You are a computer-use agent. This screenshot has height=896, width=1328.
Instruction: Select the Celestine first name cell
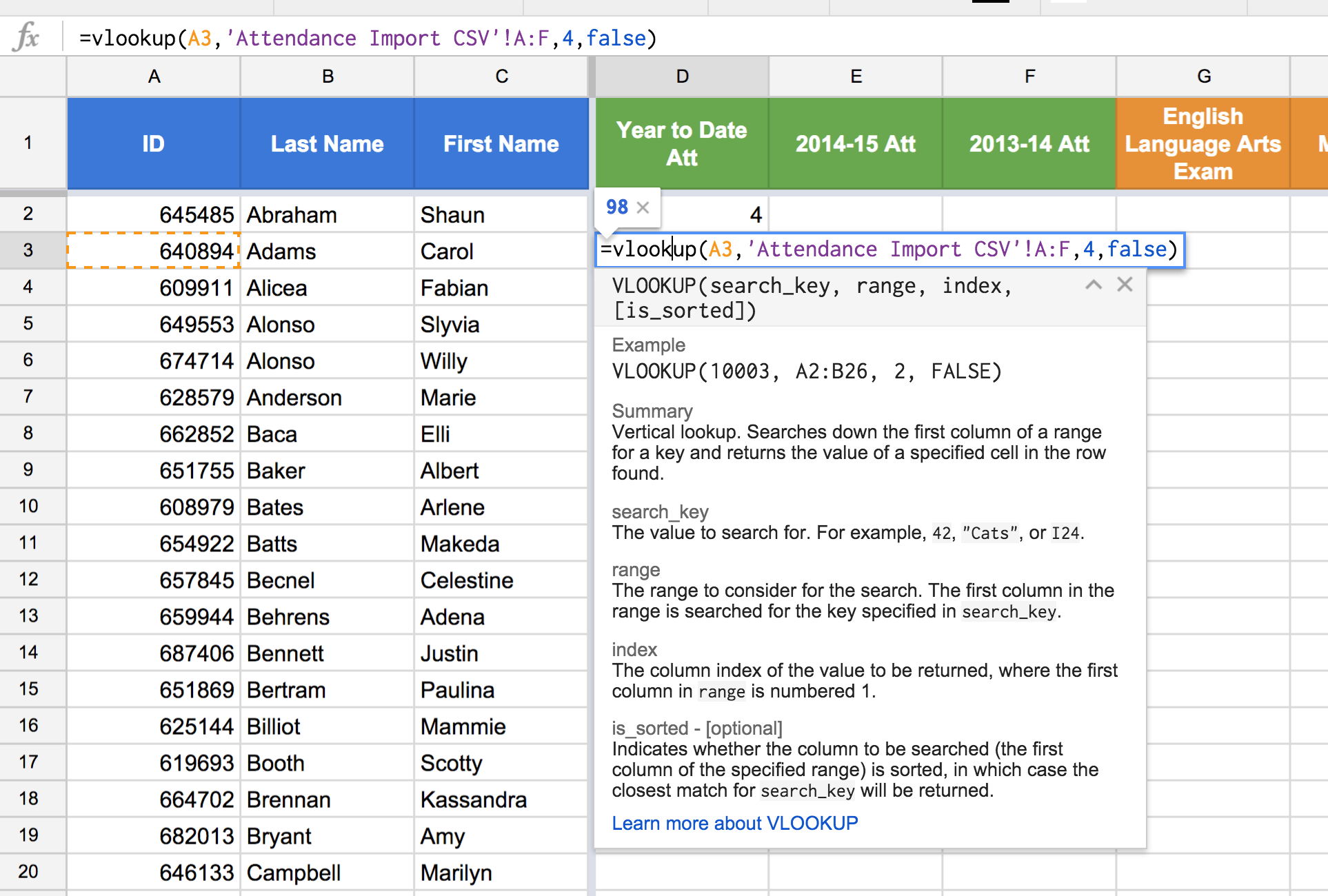coord(501,580)
